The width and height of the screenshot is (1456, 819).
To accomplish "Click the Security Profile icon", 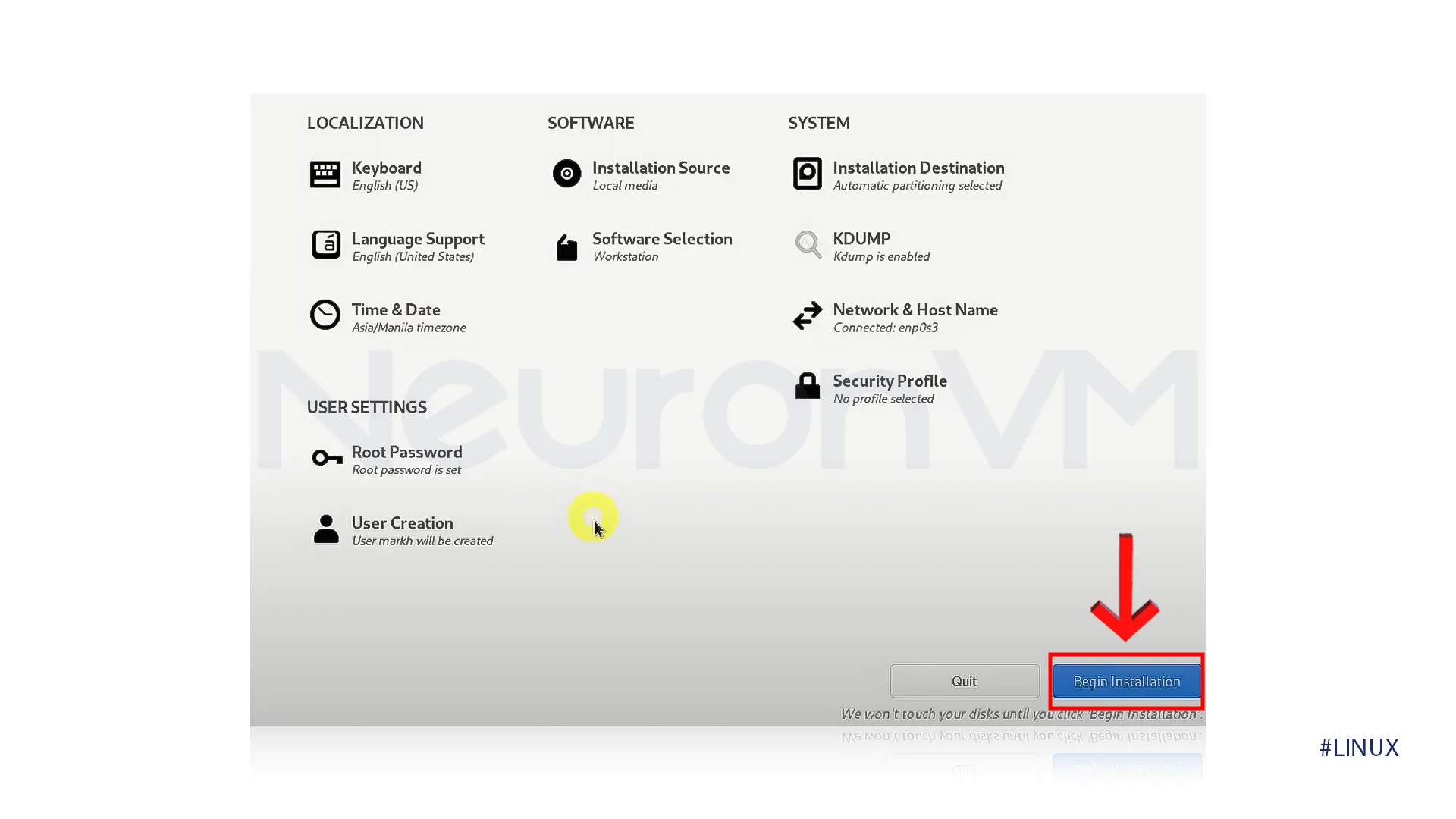I will 807,386.
